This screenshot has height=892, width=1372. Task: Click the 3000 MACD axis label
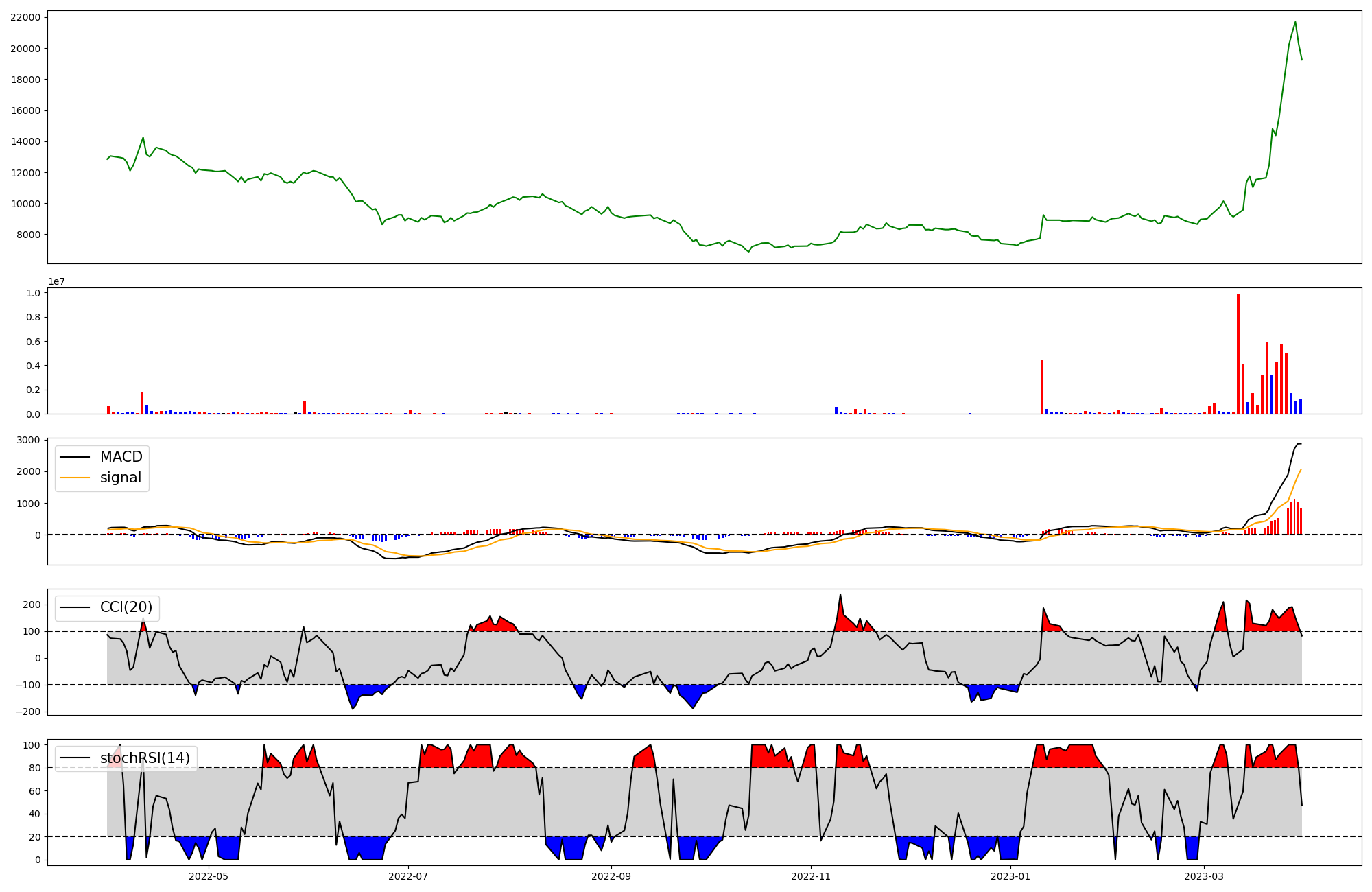pos(29,440)
